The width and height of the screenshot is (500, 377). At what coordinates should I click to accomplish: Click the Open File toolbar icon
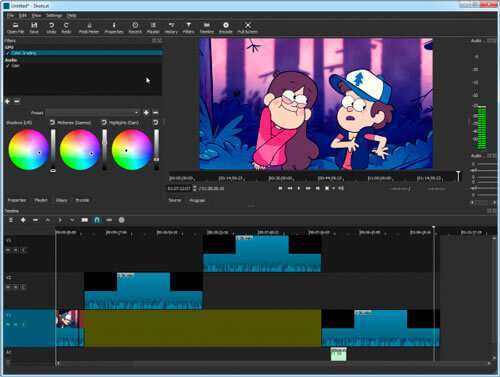point(15,28)
